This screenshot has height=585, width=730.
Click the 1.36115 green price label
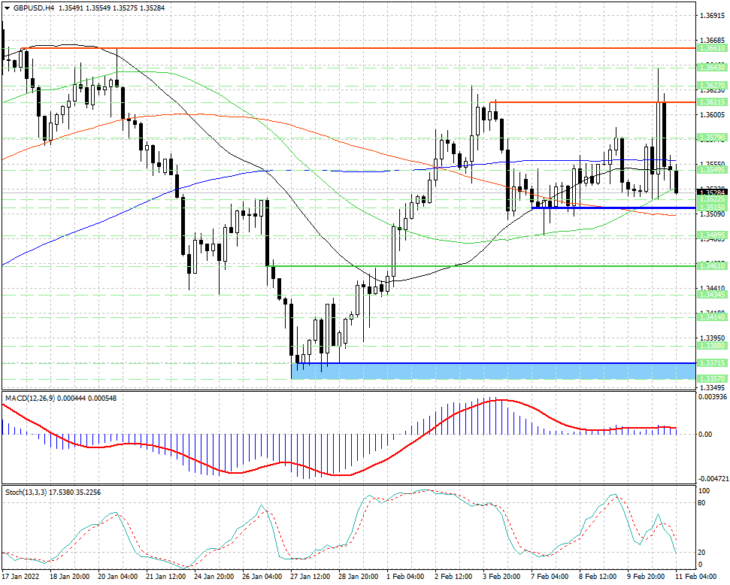point(712,102)
